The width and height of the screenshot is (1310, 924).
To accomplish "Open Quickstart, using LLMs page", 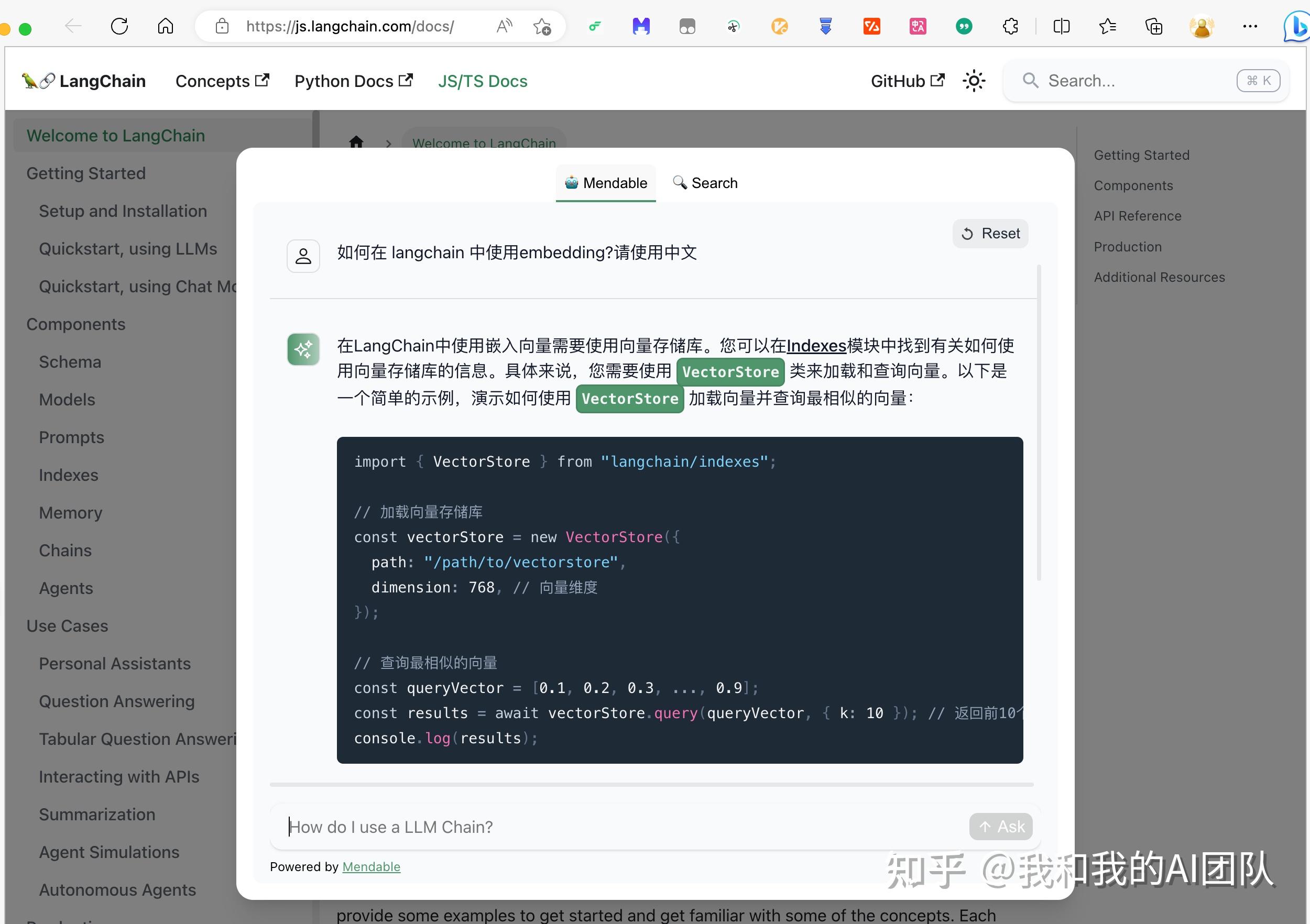I will 128,249.
